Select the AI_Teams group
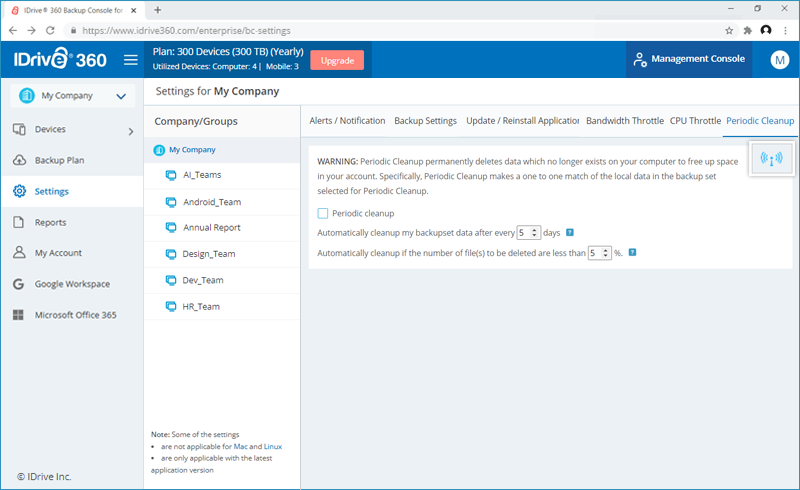Screen dimensions: 800x490 click(x=202, y=175)
